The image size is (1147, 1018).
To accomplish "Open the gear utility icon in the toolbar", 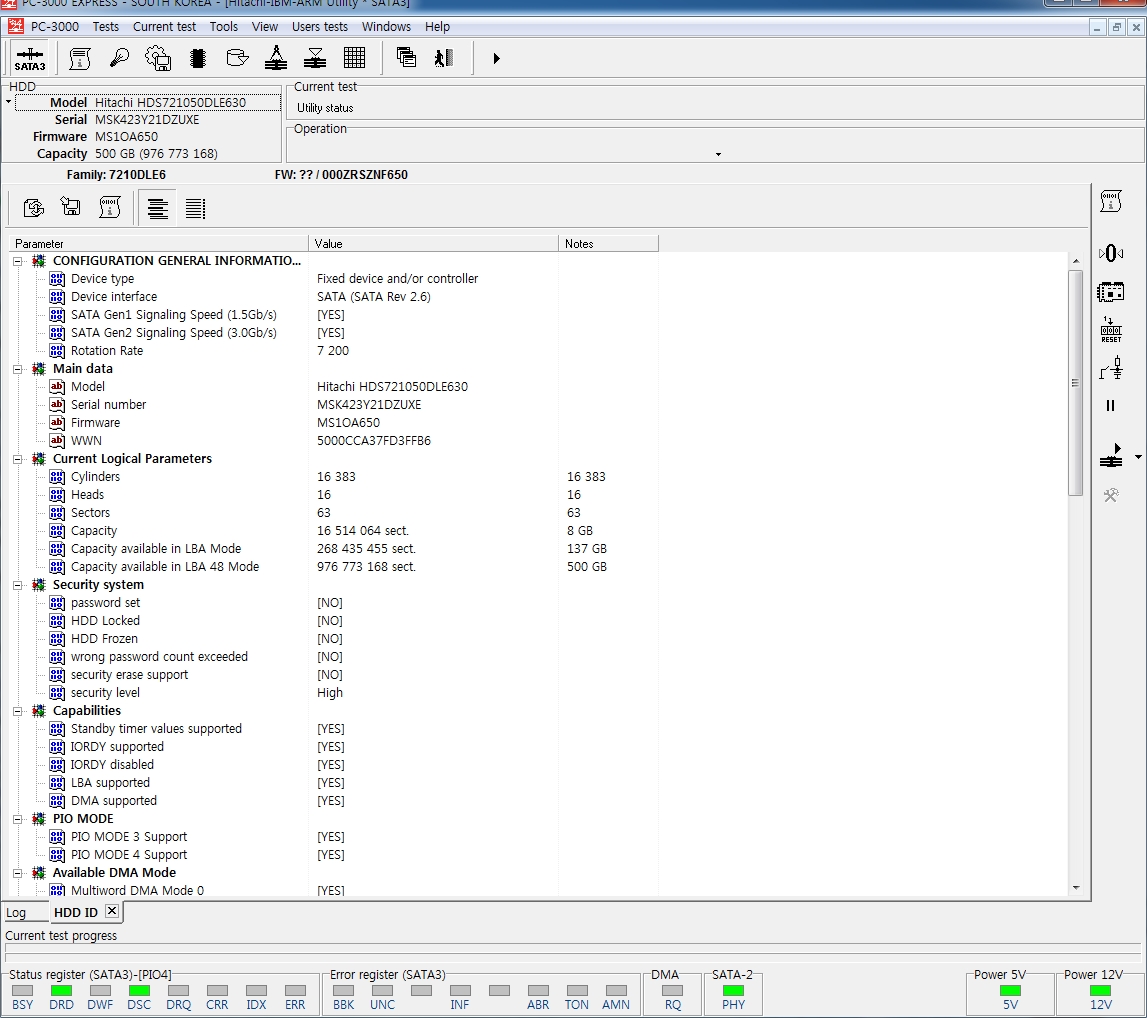I will pos(158,58).
